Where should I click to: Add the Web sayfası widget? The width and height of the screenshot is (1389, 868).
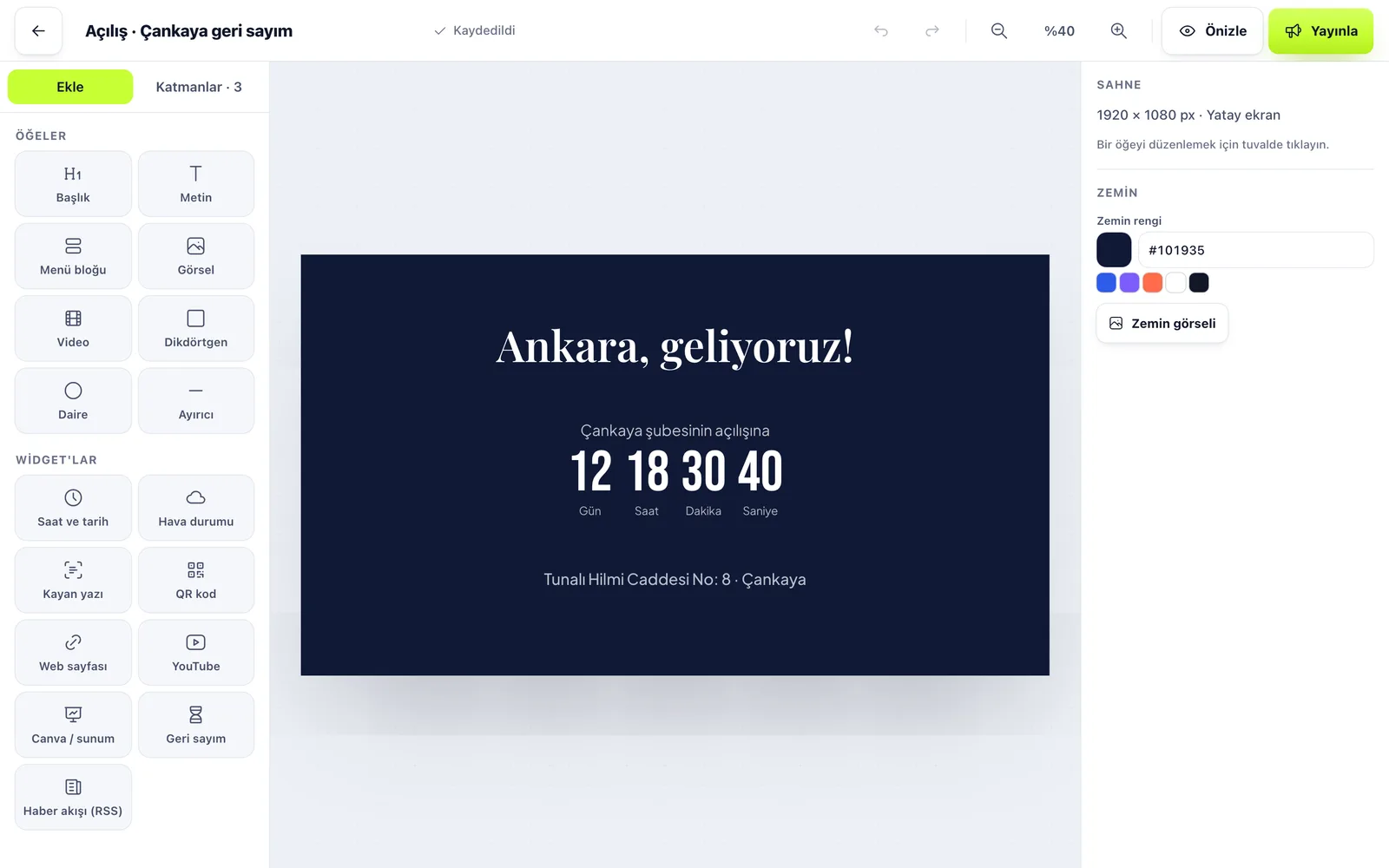click(73, 653)
